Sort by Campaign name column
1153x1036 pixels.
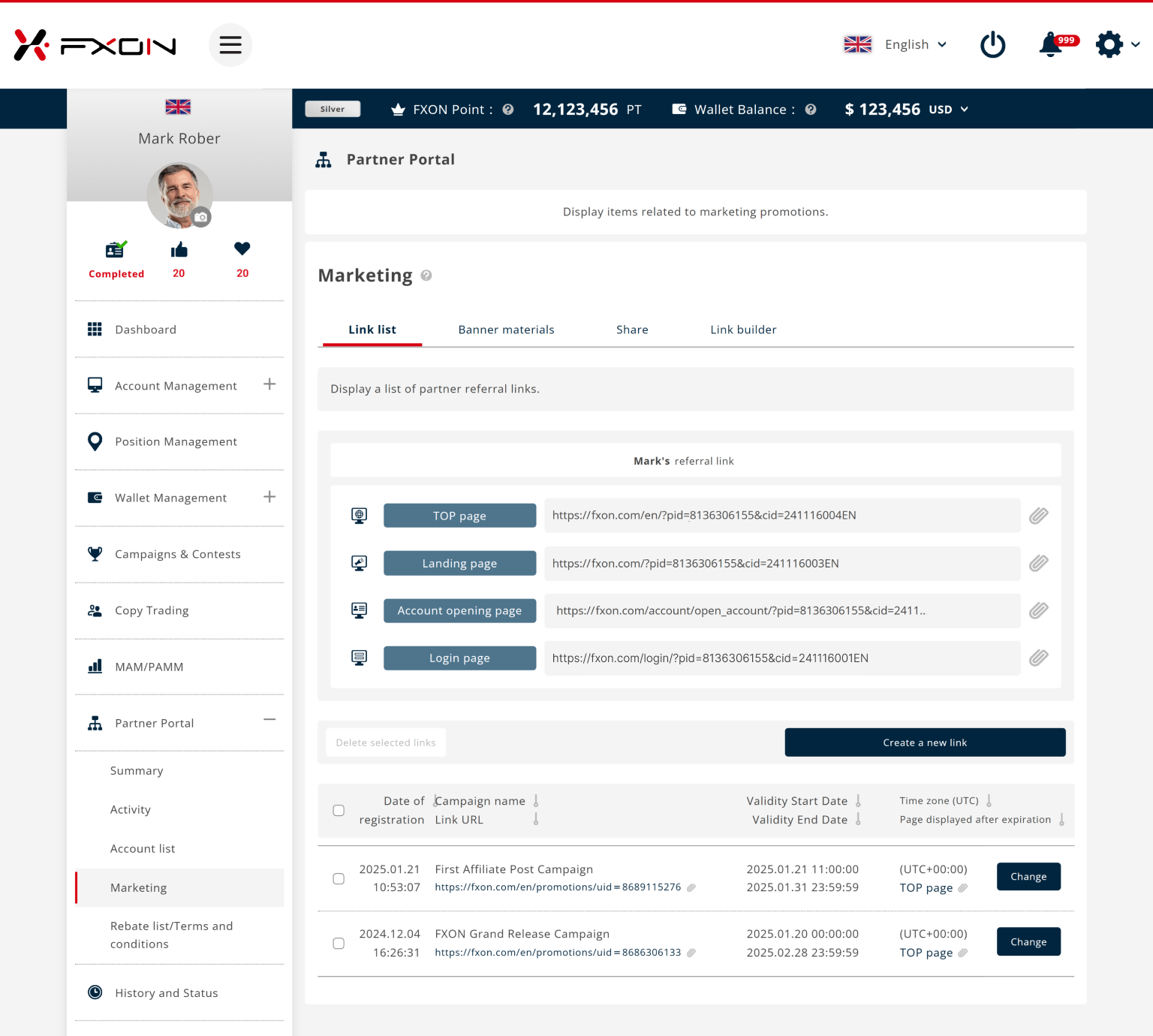coord(536,801)
